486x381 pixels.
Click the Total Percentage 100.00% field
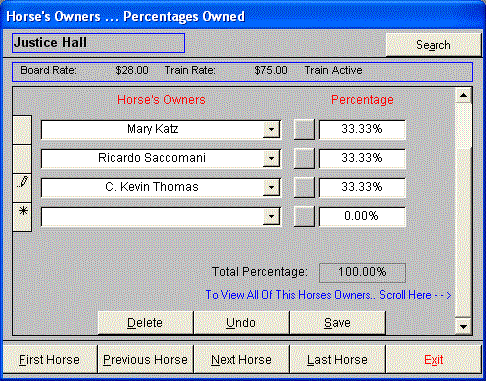(362, 273)
